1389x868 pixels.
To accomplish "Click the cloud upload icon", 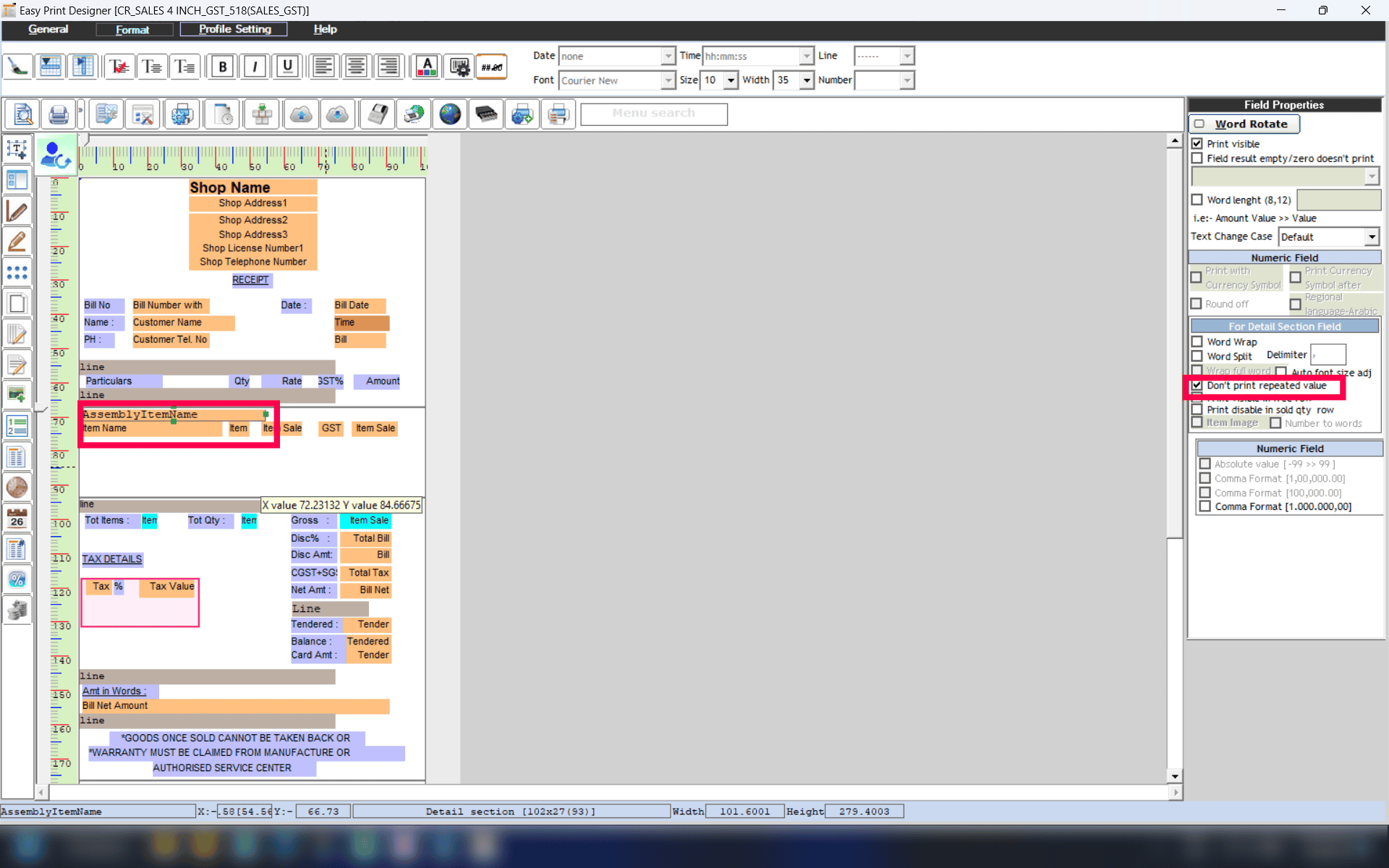I will [x=301, y=114].
